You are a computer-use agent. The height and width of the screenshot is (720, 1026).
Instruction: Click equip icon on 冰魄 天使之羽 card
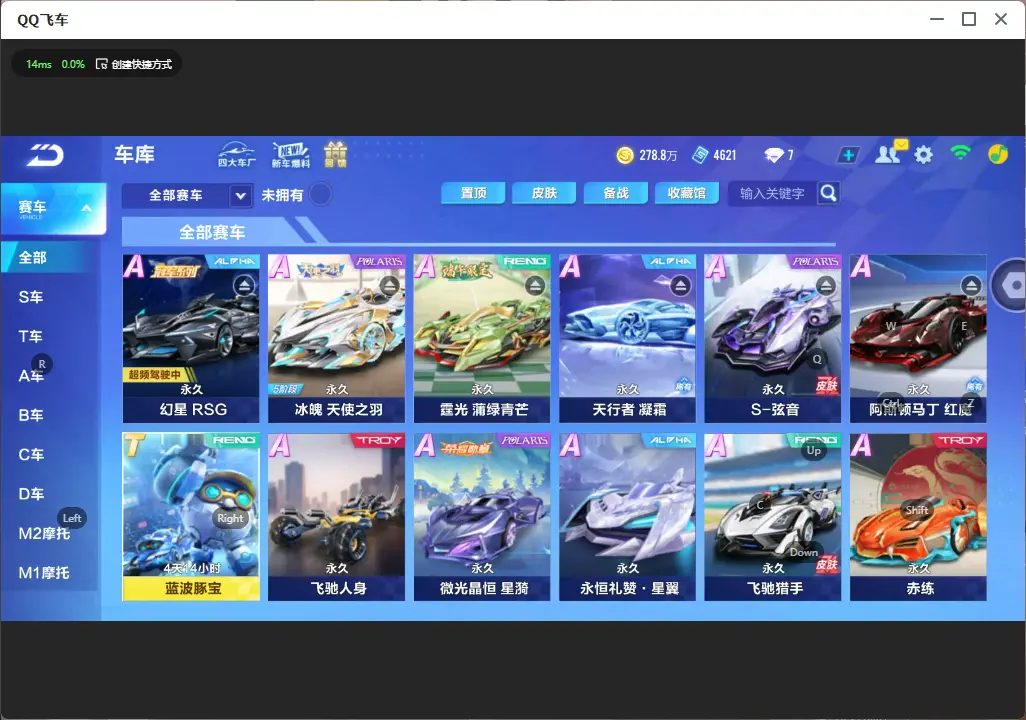click(390, 285)
